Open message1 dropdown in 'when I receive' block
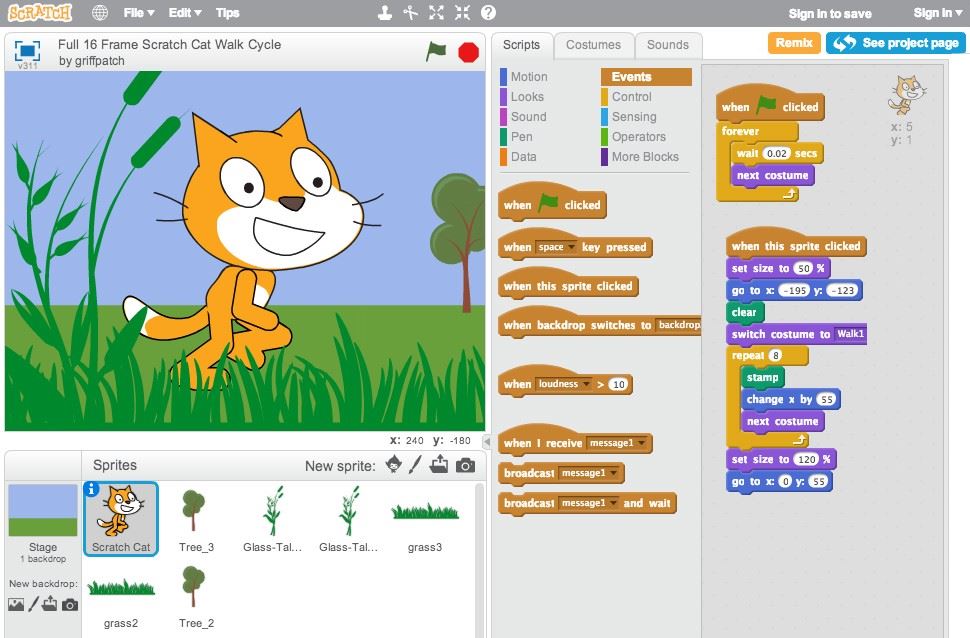Image resolution: width=970 pixels, height=638 pixels. click(617, 443)
